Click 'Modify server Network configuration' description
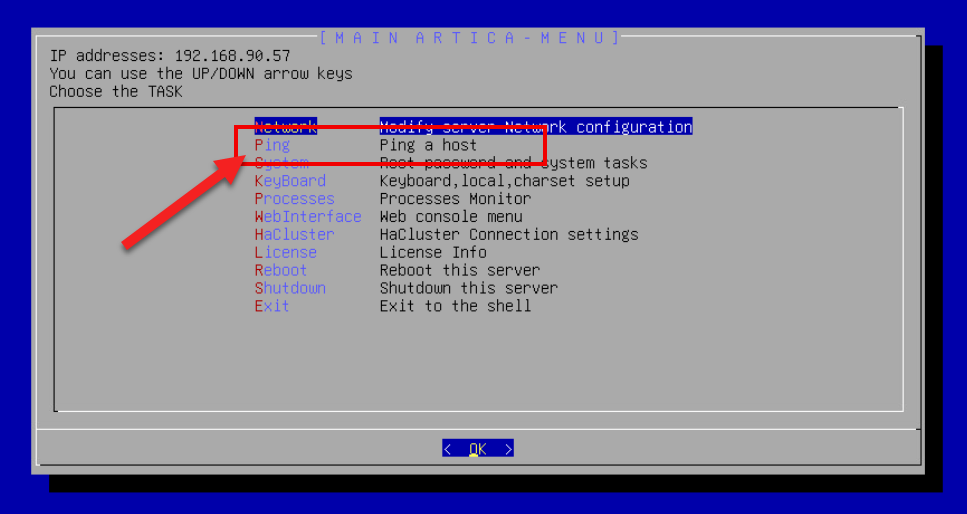 pyautogui.click(x=535, y=127)
